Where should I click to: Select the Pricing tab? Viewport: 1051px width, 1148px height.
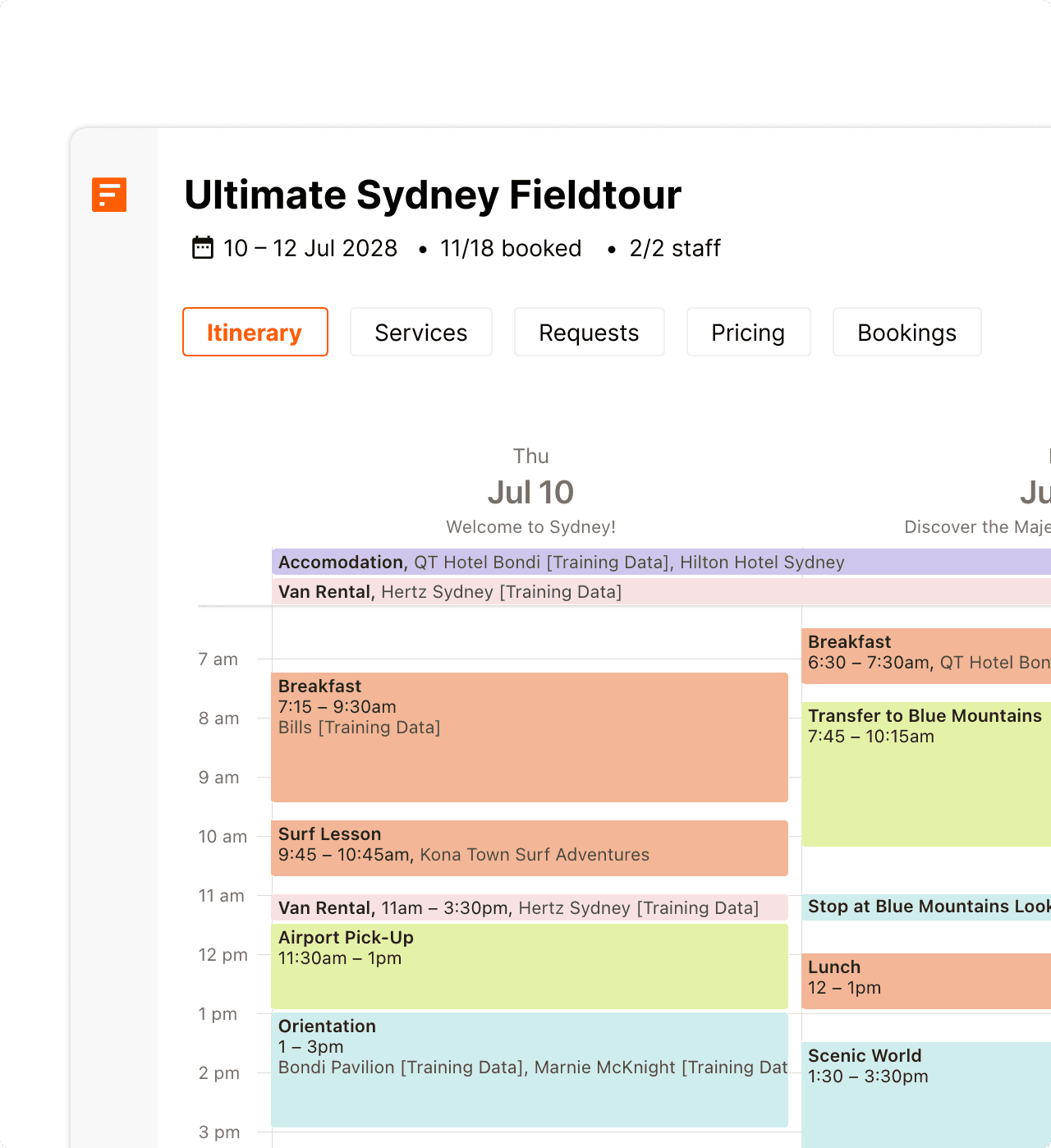(748, 332)
